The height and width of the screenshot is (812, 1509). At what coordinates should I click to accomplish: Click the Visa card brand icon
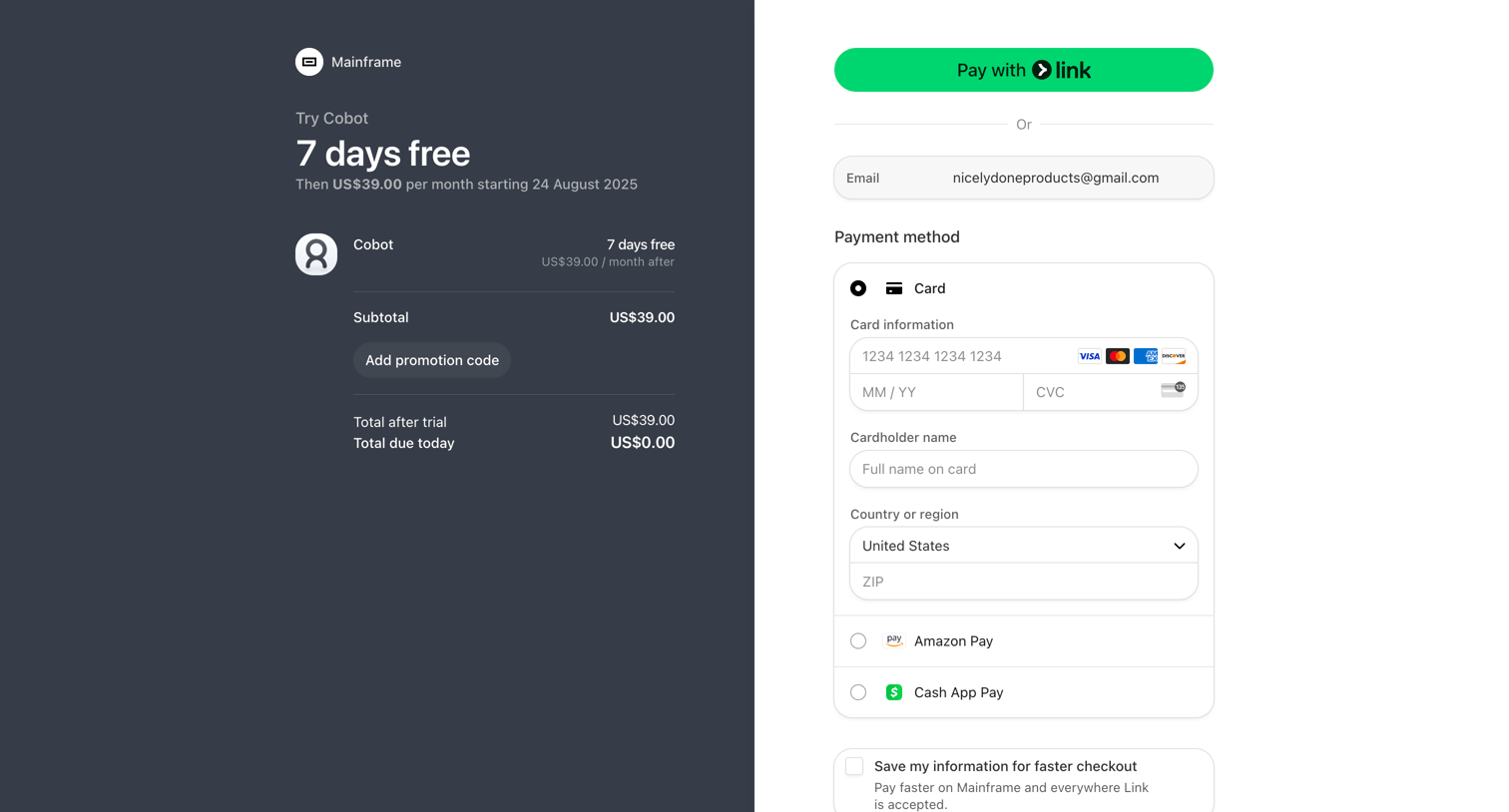[x=1090, y=356]
